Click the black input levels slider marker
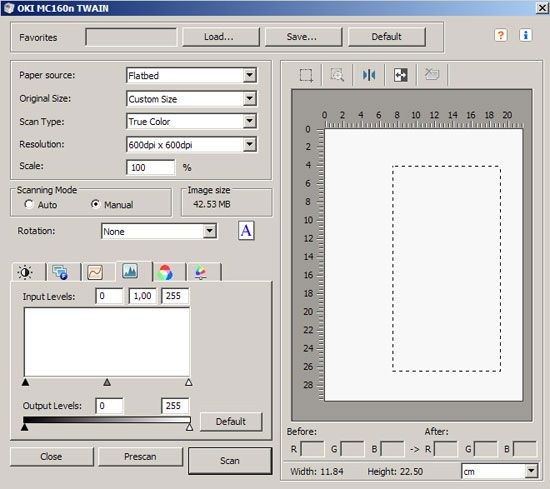The height and width of the screenshot is (489, 550). pos(25,382)
